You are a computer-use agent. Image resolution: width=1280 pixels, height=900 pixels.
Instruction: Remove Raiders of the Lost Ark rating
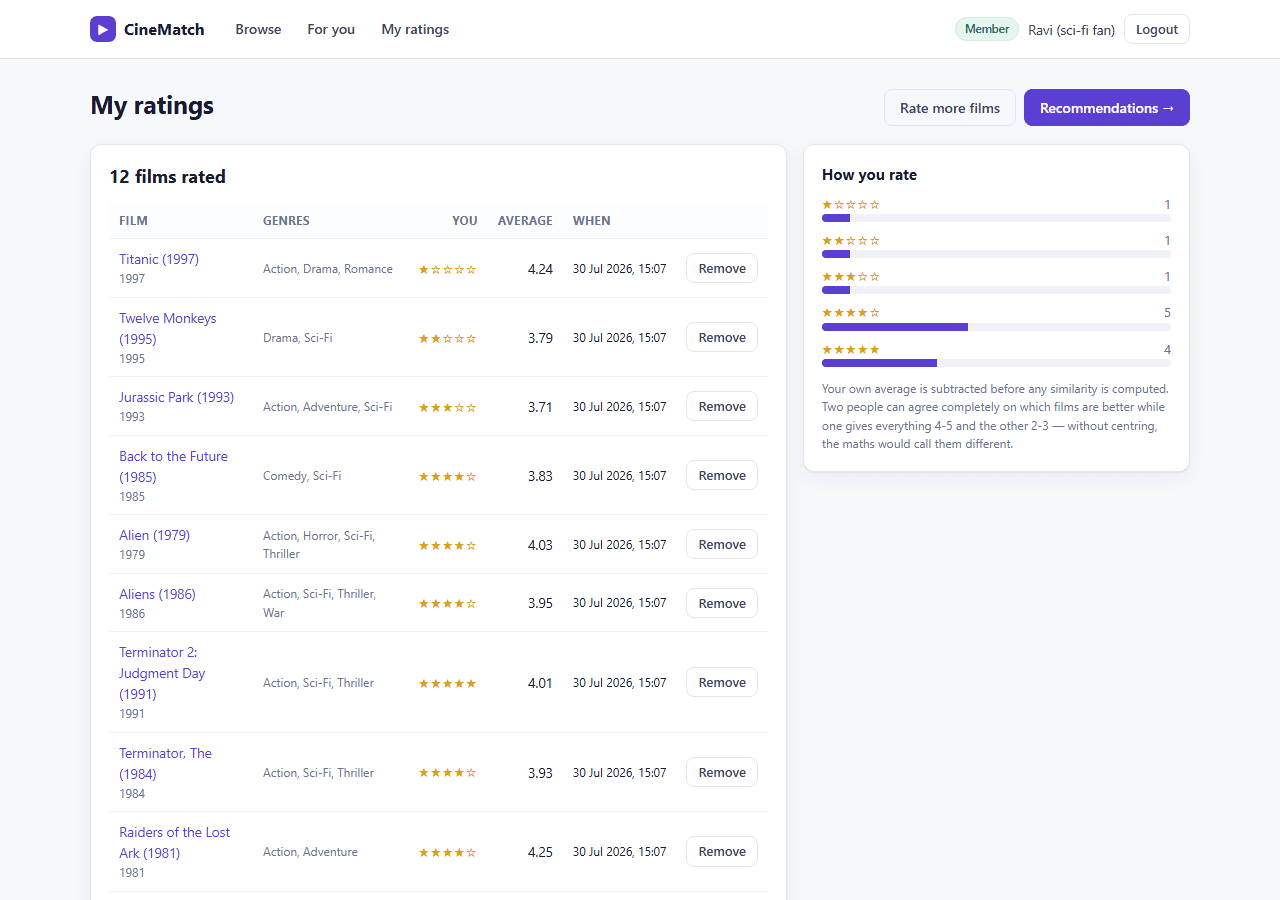tap(722, 851)
